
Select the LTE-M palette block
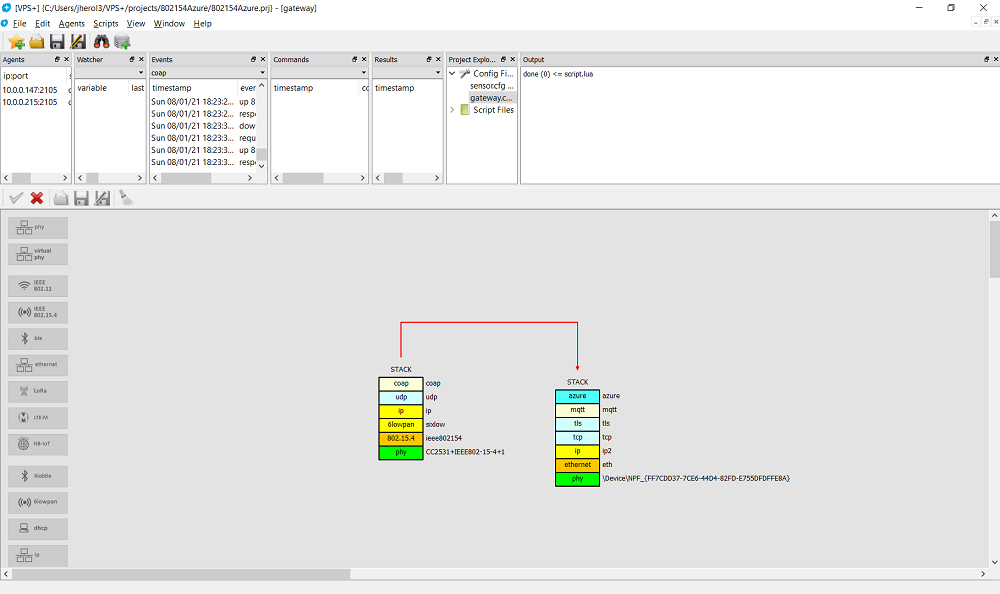39,416
